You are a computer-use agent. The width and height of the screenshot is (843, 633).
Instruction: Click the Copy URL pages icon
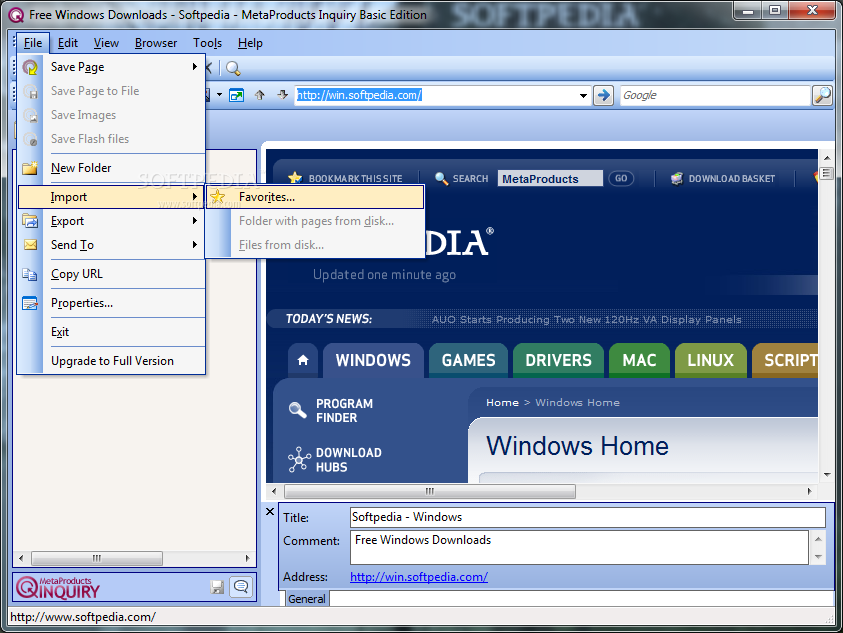click(x=30, y=274)
